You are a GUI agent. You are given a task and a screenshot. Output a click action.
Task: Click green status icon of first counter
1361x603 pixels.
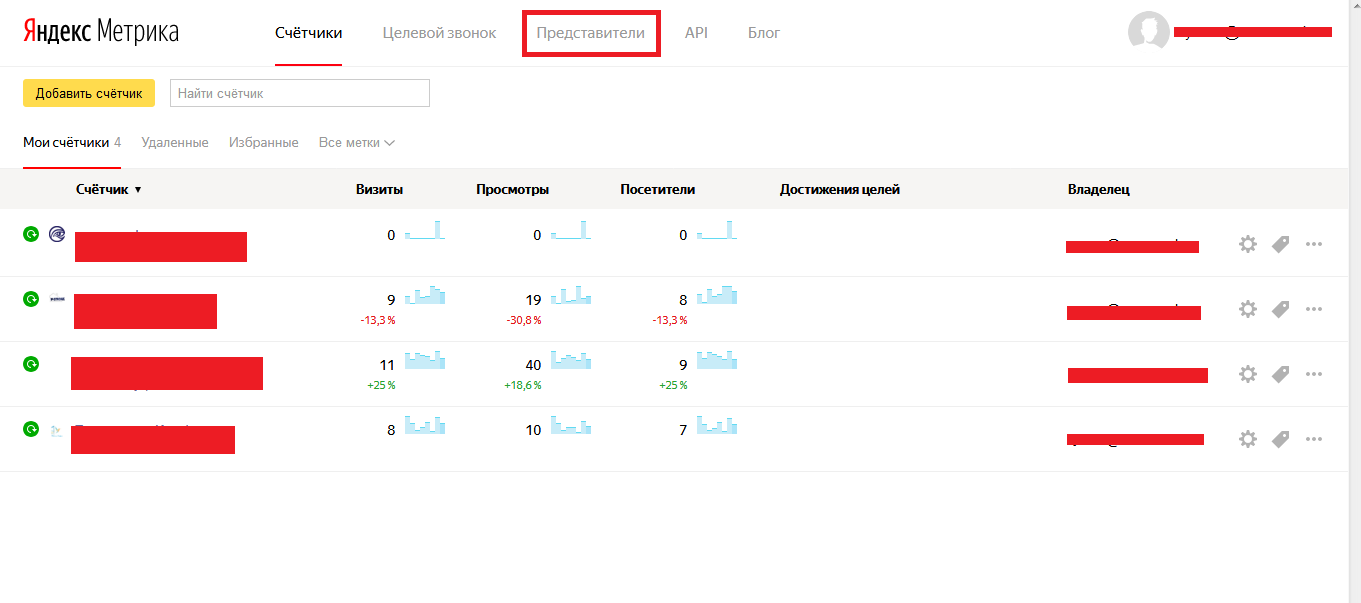coord(31,234)
